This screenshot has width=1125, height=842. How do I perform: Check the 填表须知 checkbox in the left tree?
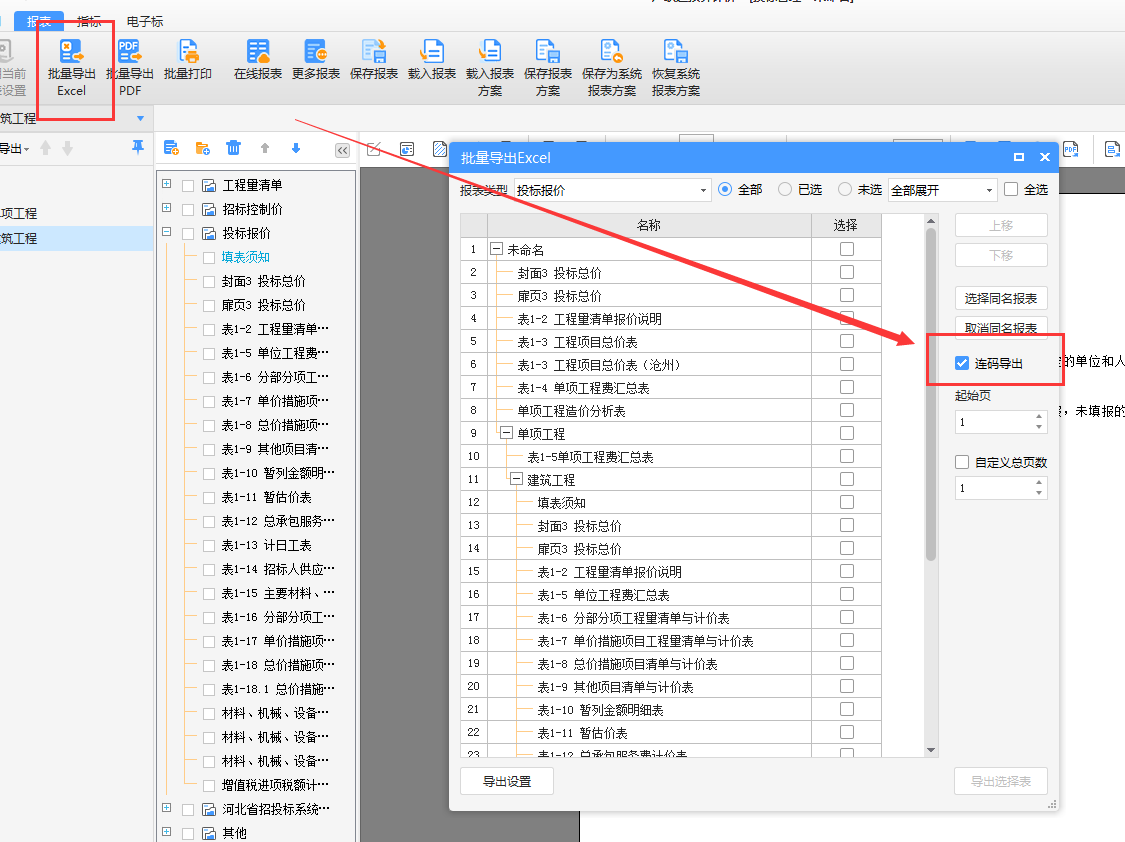(209, 257)
